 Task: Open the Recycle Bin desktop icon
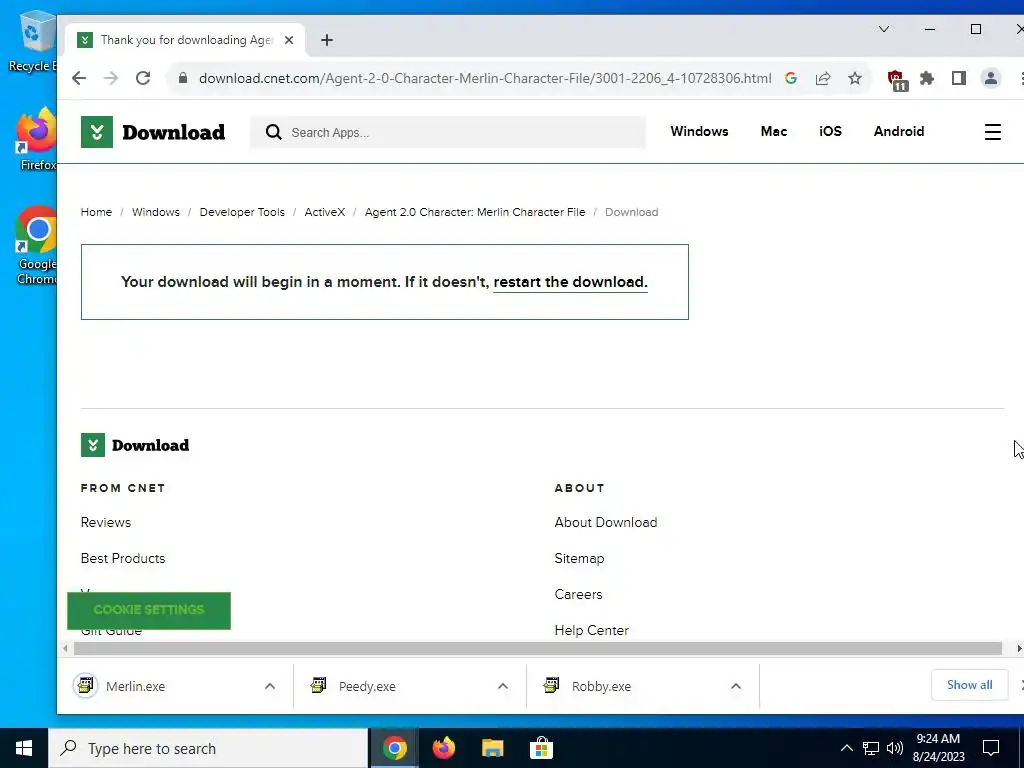[x=33, y=42]
